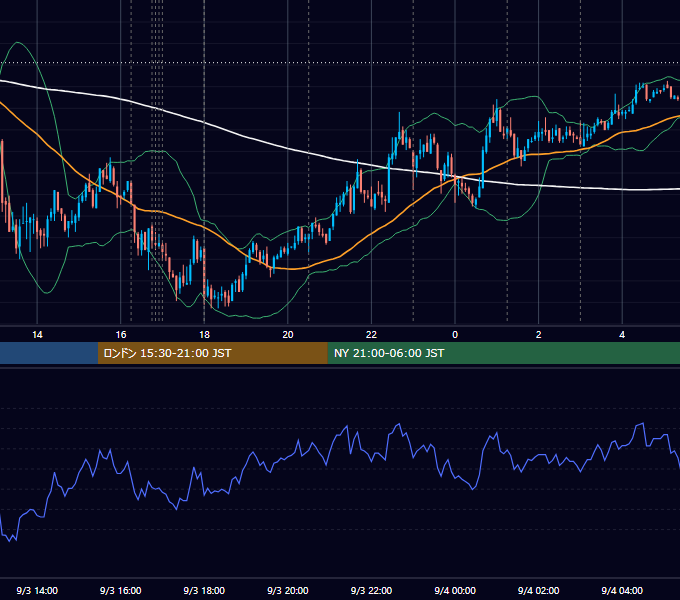Click the 20 hour axis label
680x600 pixels.
click(288, 334)
